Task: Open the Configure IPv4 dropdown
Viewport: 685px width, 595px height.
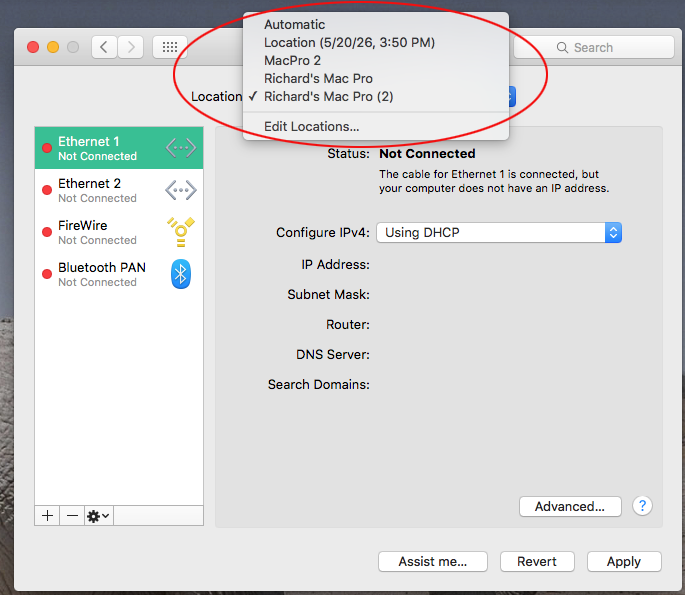Action: pos(499,232)
